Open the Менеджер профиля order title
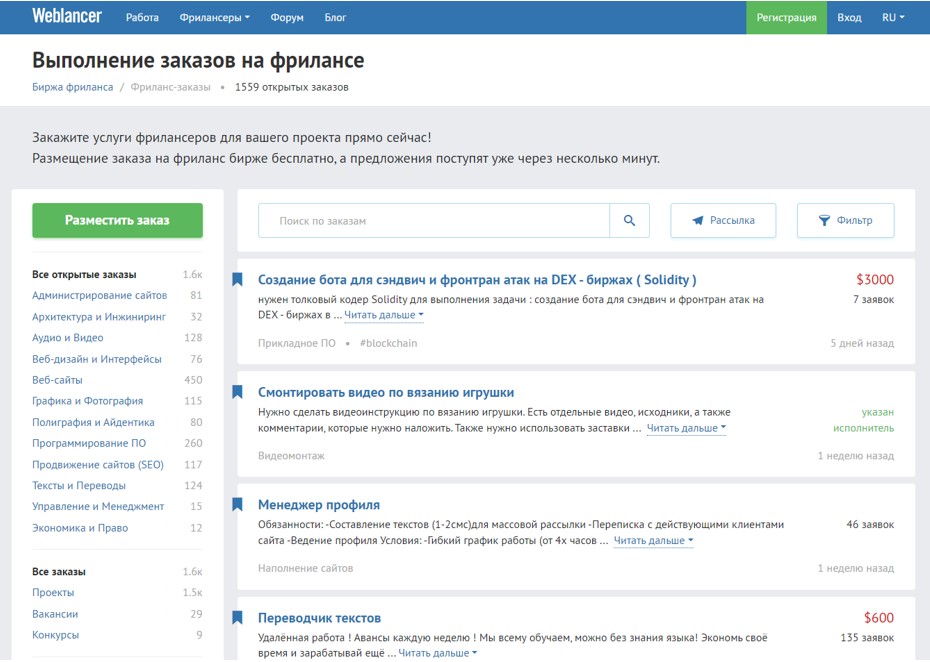This screenshot has height=662, width=930. pos(319,505)
